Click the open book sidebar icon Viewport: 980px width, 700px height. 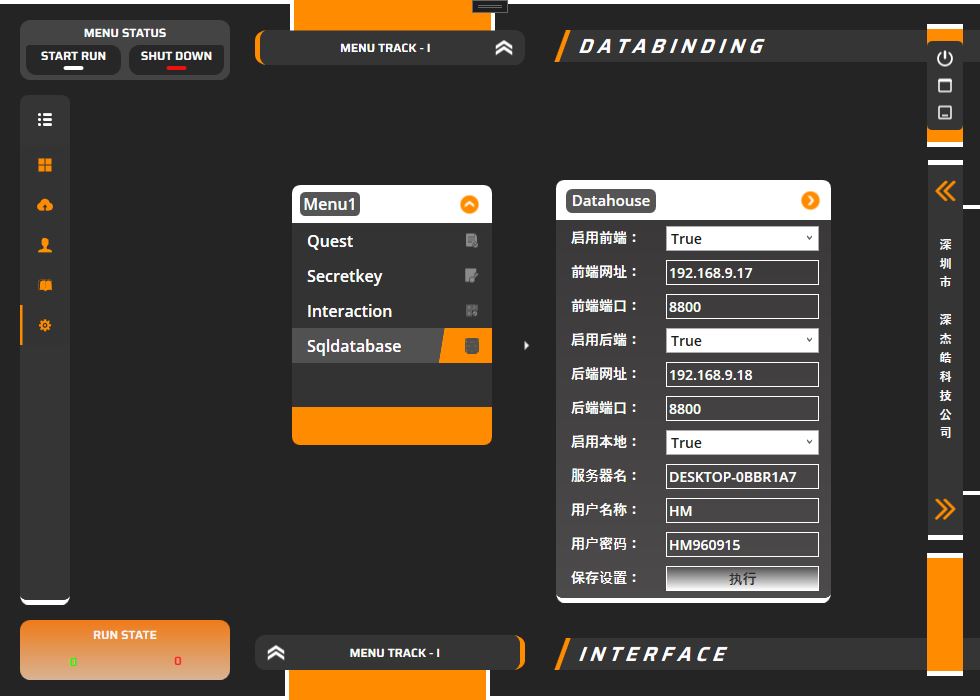45,285
